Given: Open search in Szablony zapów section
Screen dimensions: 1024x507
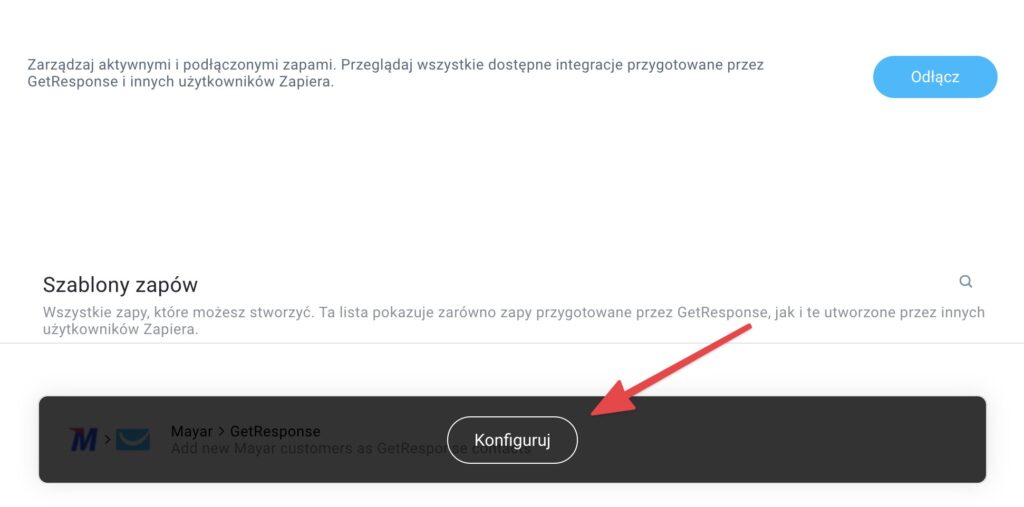Looking at the screenshot, I should (x=965, y=282).
